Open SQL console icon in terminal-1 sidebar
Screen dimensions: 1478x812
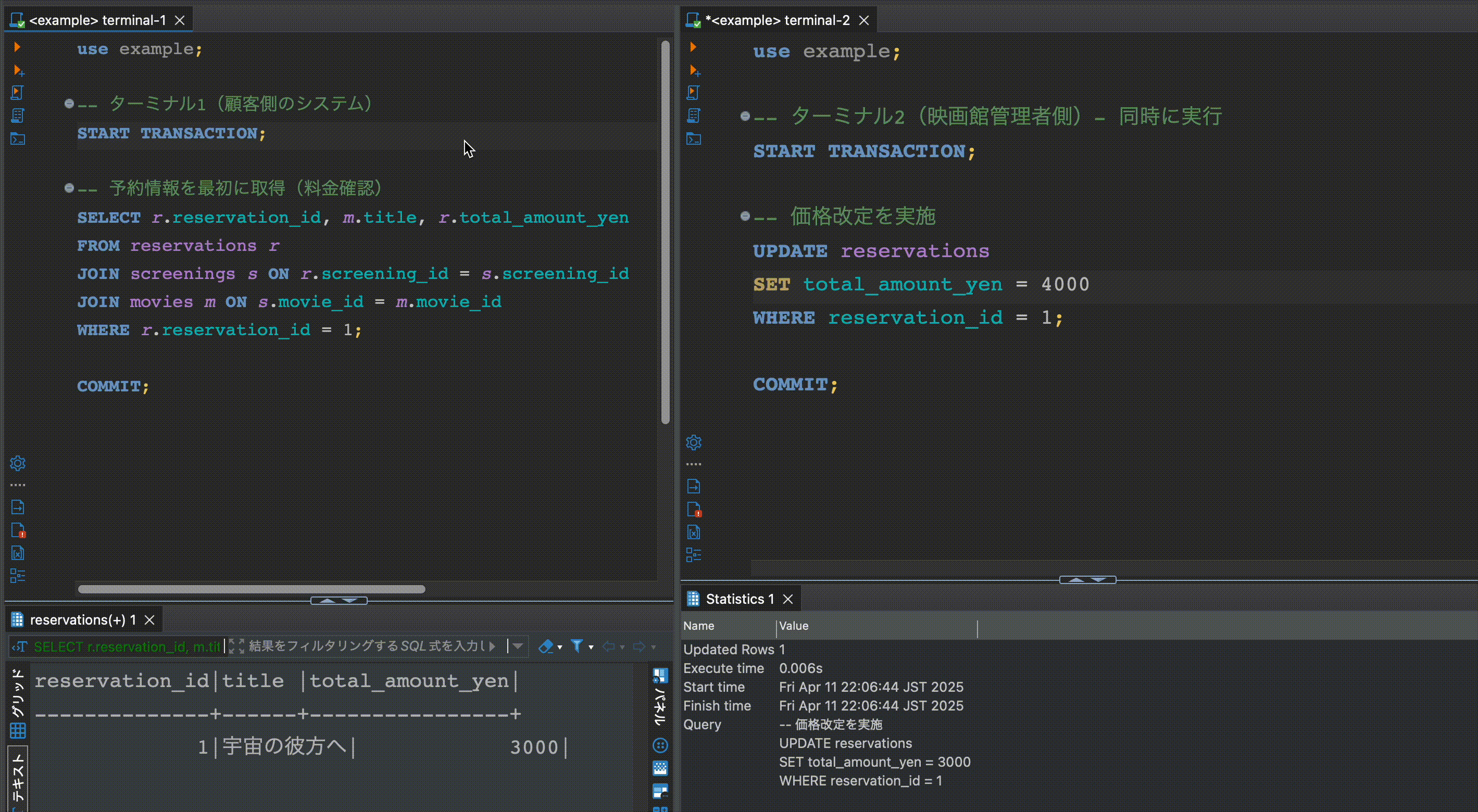[18, 139]
